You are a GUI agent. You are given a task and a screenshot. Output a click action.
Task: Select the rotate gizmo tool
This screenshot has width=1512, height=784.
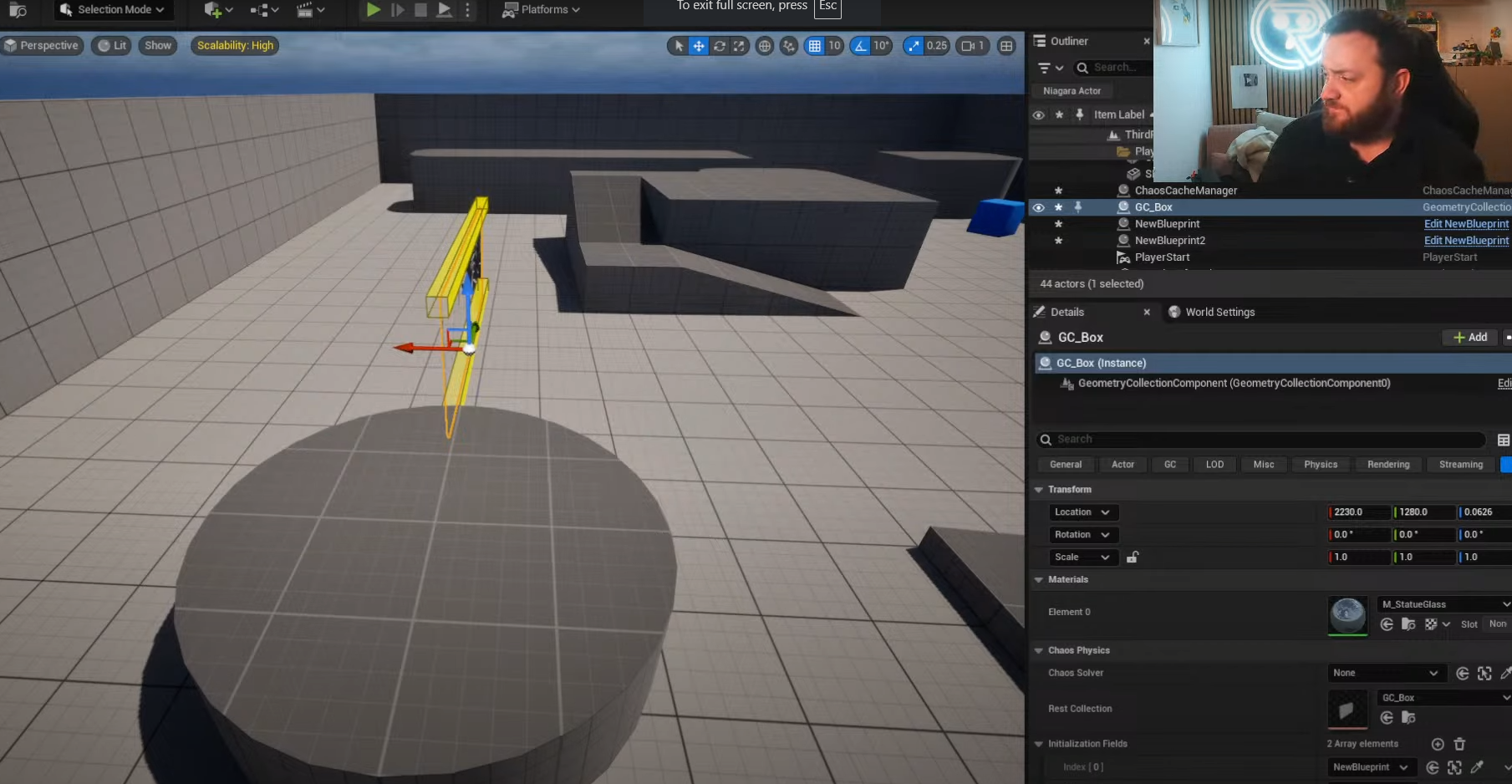(x=719, y=46)
